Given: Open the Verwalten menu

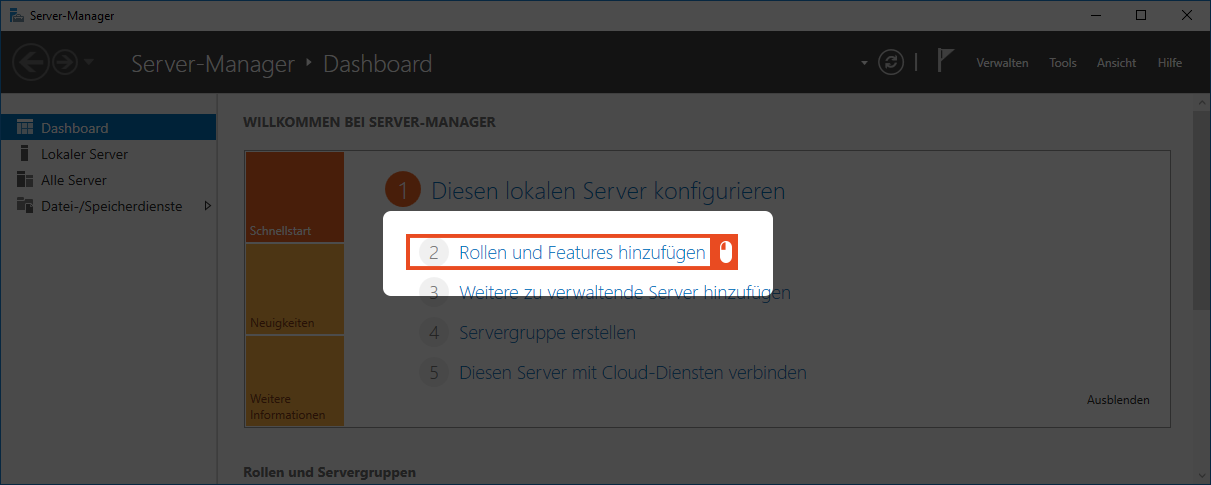Looking at the screenshot, I should 1002,63.
